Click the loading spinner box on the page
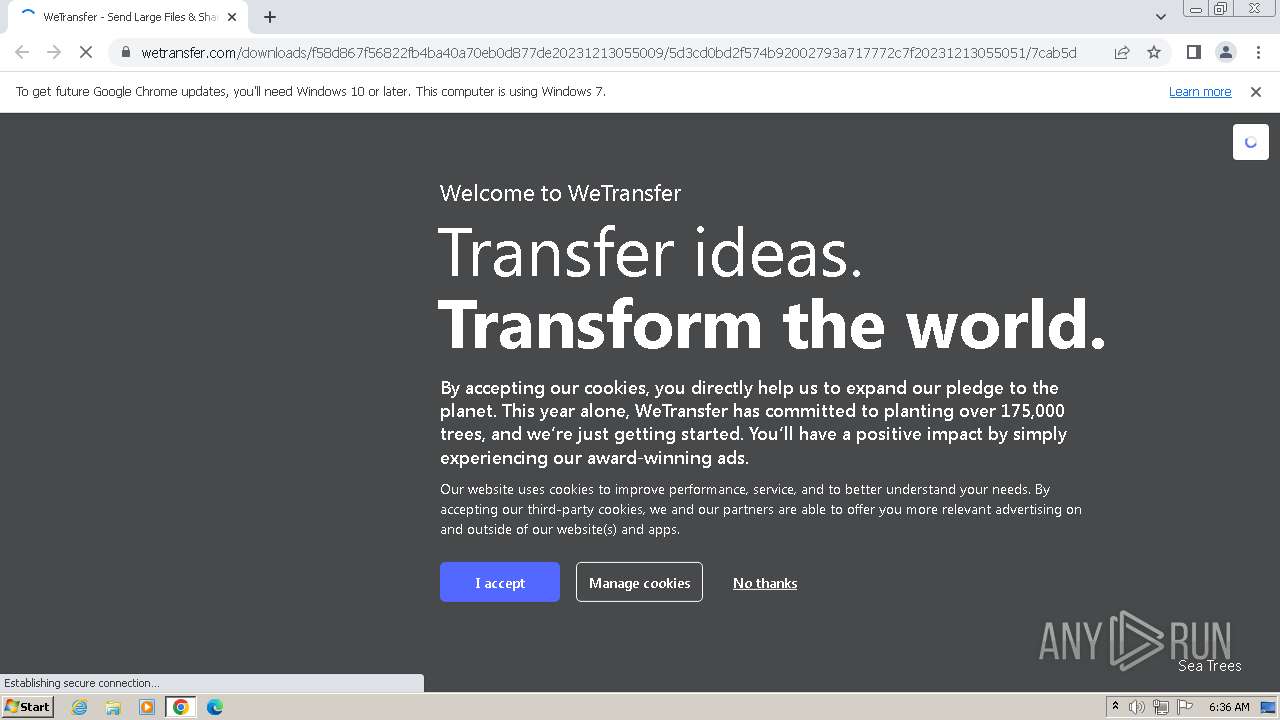 (1250, 142)
